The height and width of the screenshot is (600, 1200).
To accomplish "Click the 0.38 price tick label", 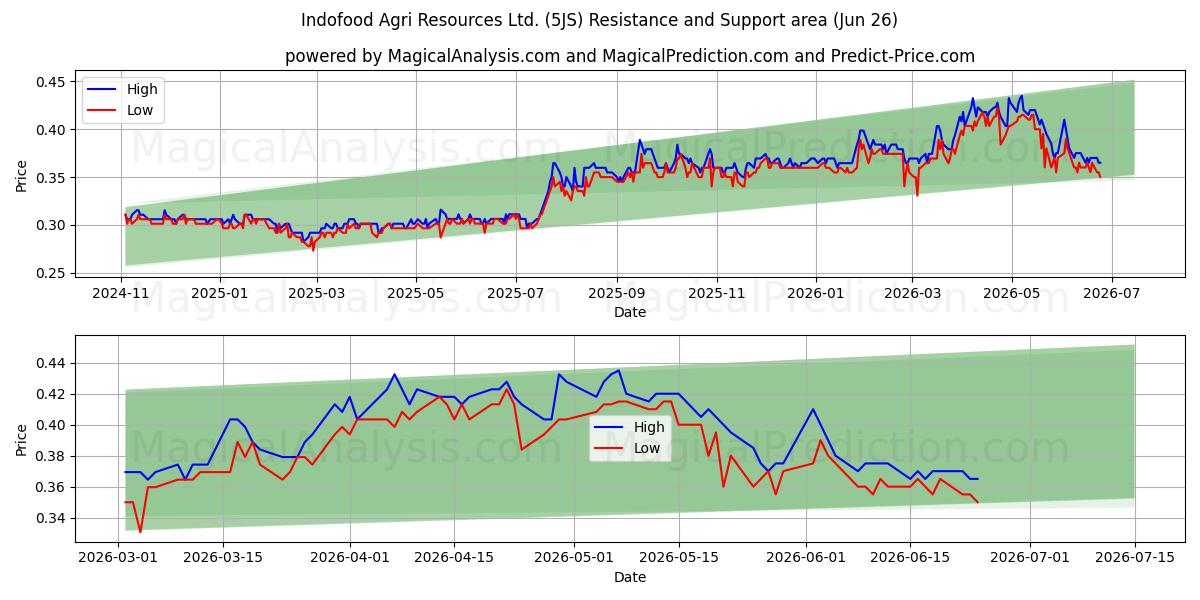I will (50, 457).
